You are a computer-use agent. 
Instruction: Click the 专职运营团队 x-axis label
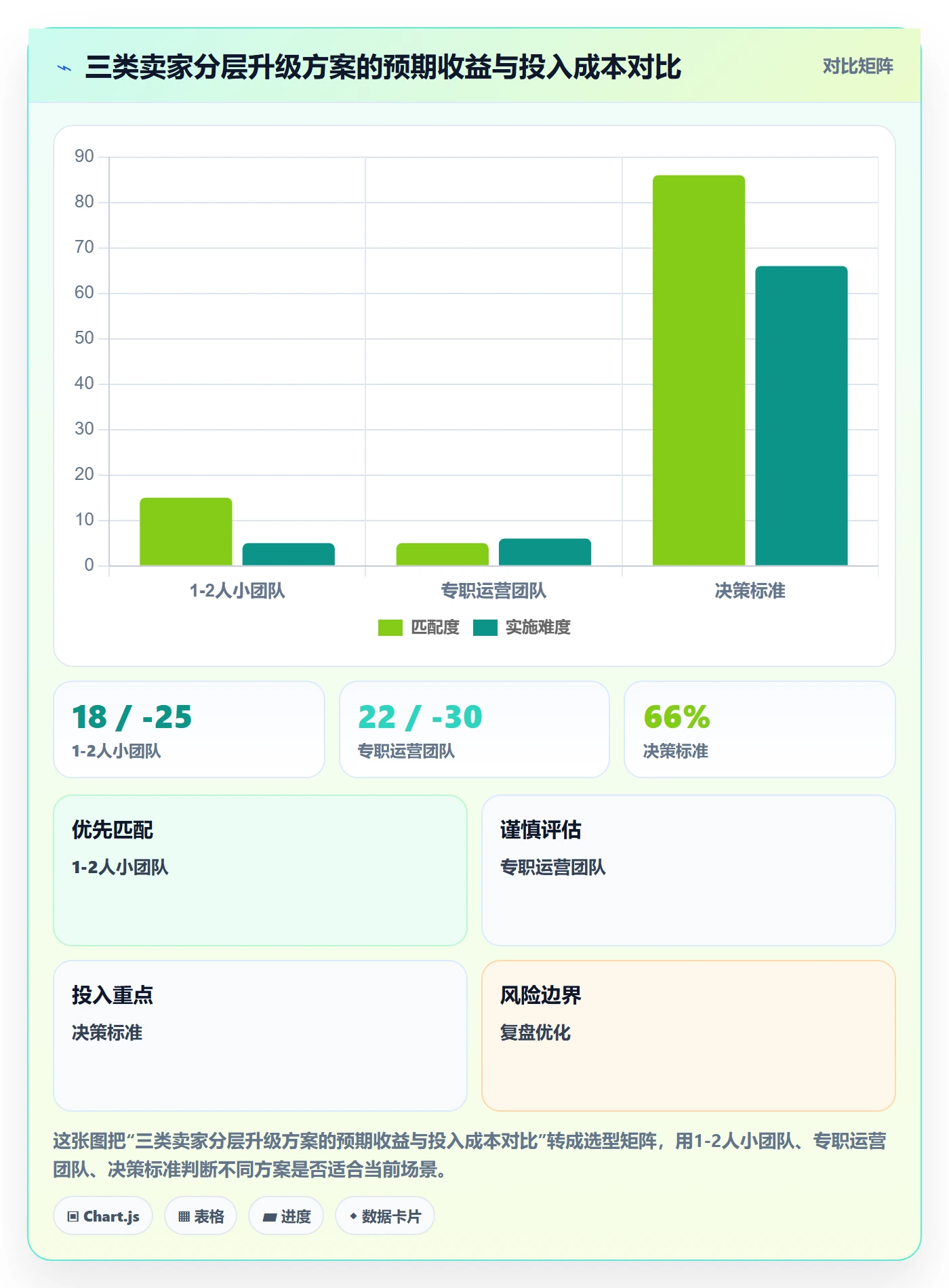(x=493, y=591)
